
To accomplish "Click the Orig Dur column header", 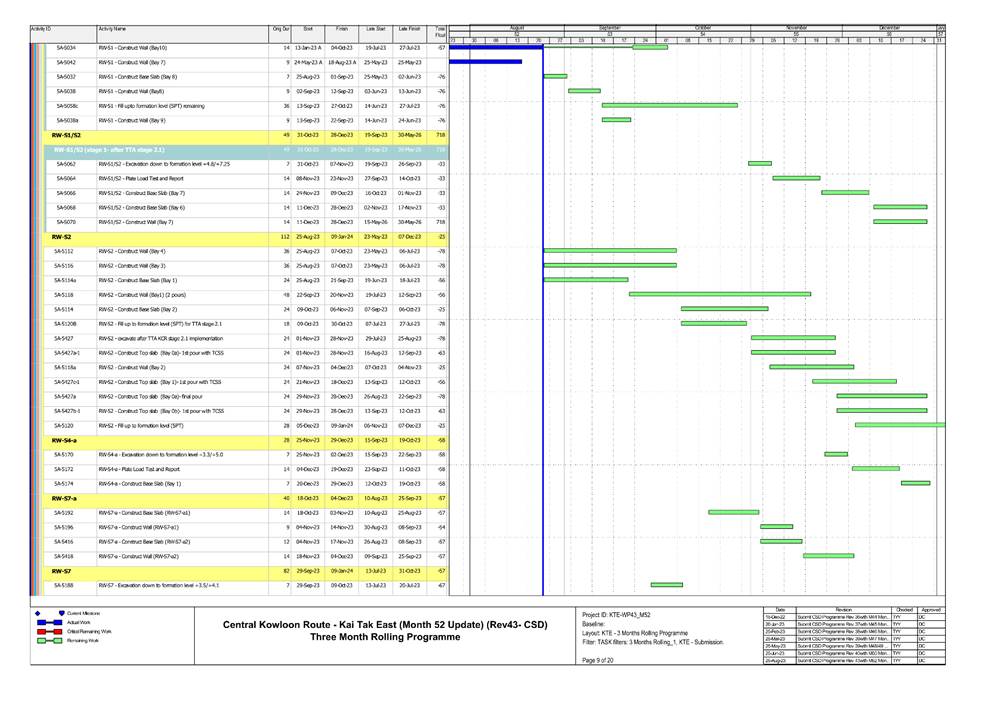I will coord(281,31).
